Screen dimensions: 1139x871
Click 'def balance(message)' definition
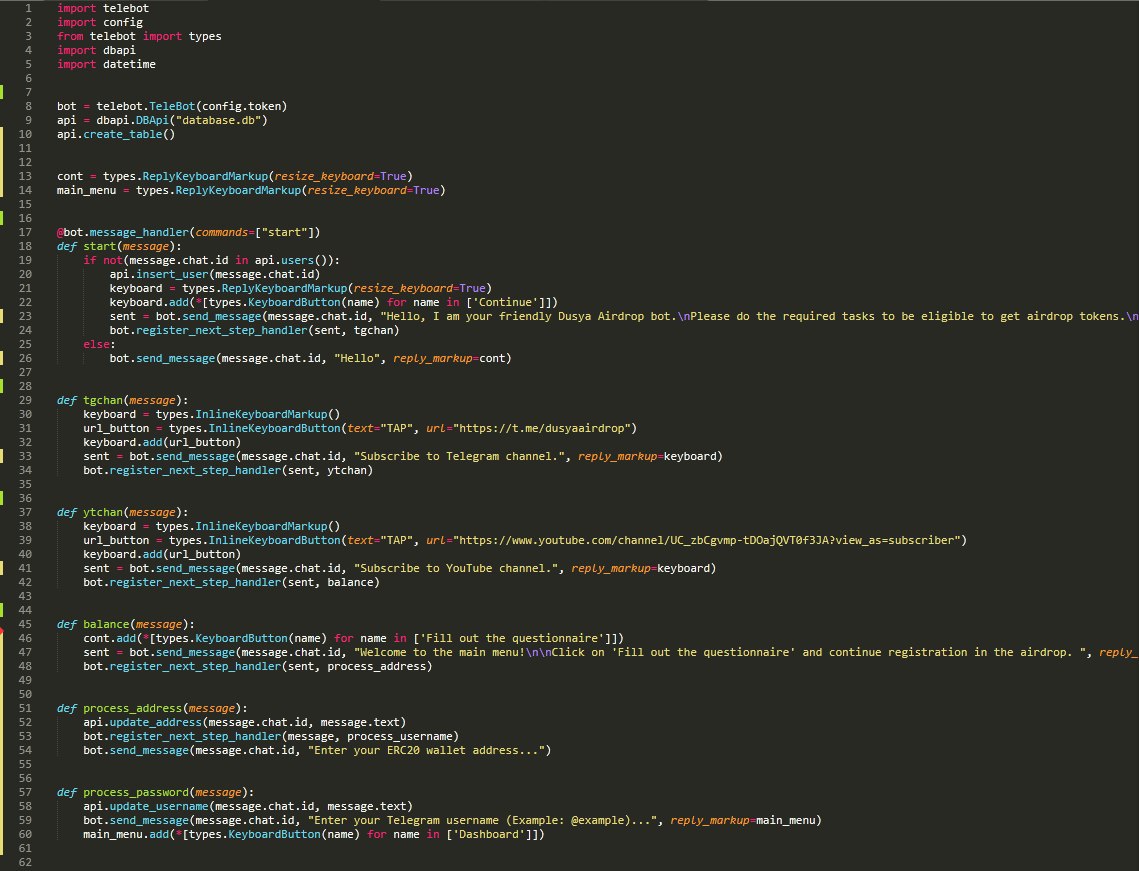126,624
